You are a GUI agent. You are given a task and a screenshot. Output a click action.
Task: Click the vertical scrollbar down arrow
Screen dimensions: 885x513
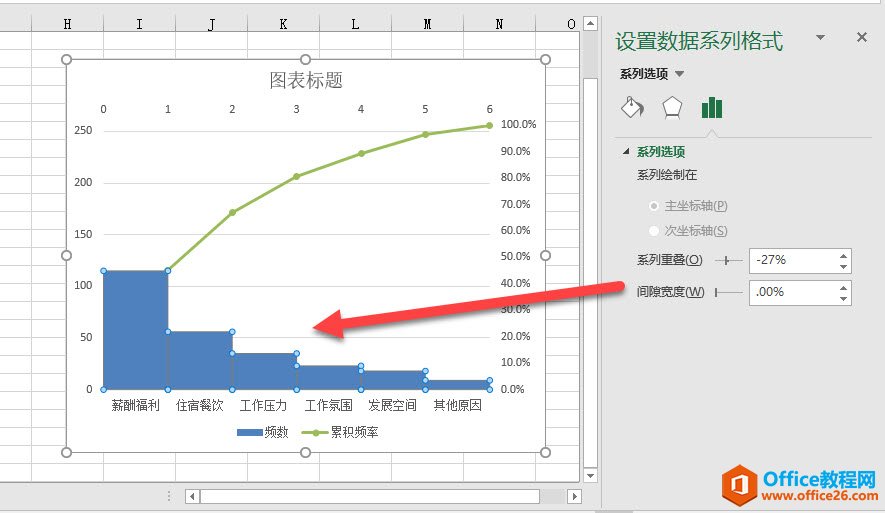[590, 476]
